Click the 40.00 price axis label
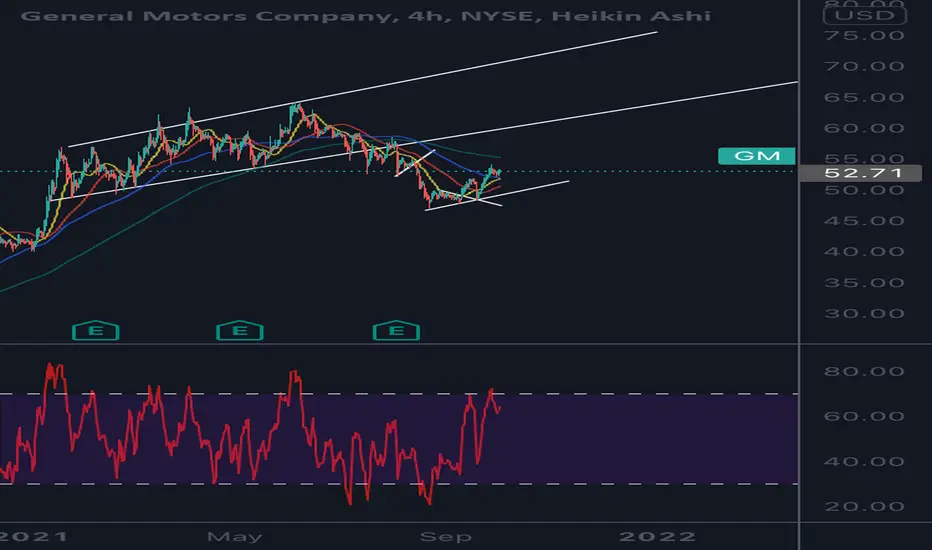 (x=864, y=252)
